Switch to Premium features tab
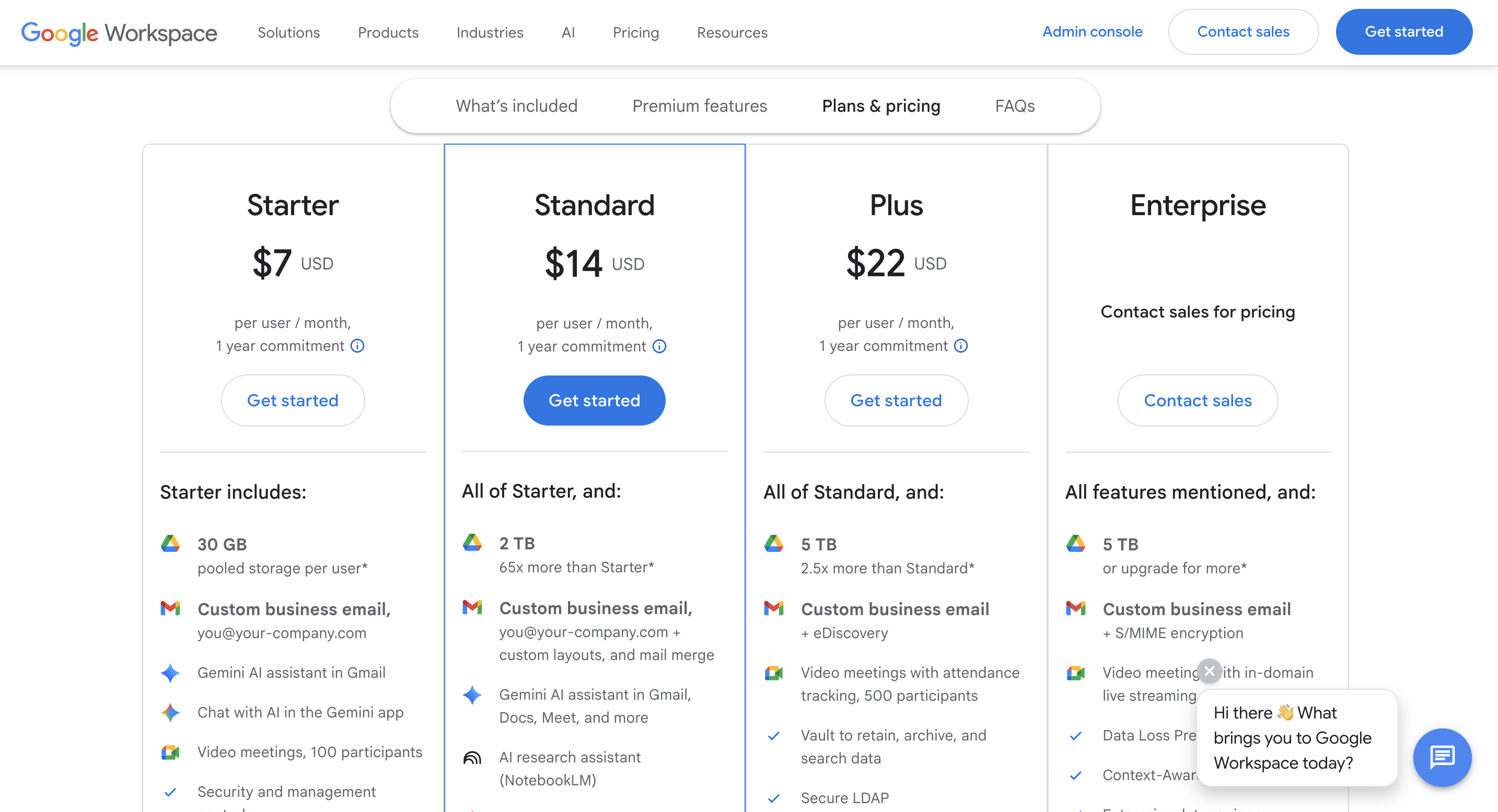 tap(700, 106)
